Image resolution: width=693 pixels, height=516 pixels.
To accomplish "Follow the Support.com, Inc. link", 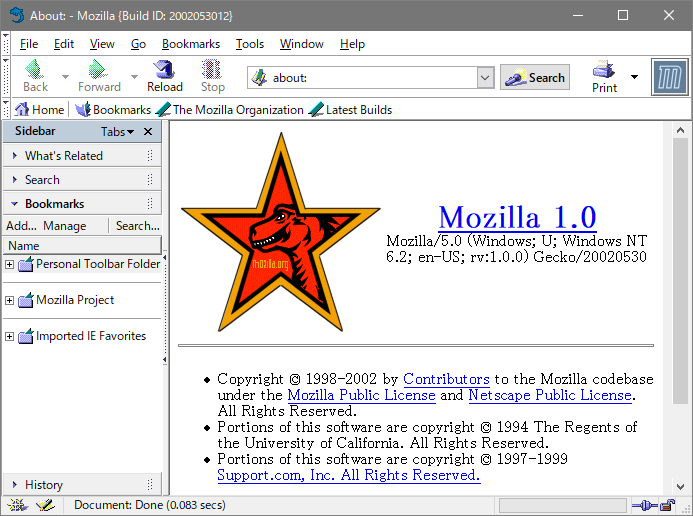I will [x=349, y=475].
